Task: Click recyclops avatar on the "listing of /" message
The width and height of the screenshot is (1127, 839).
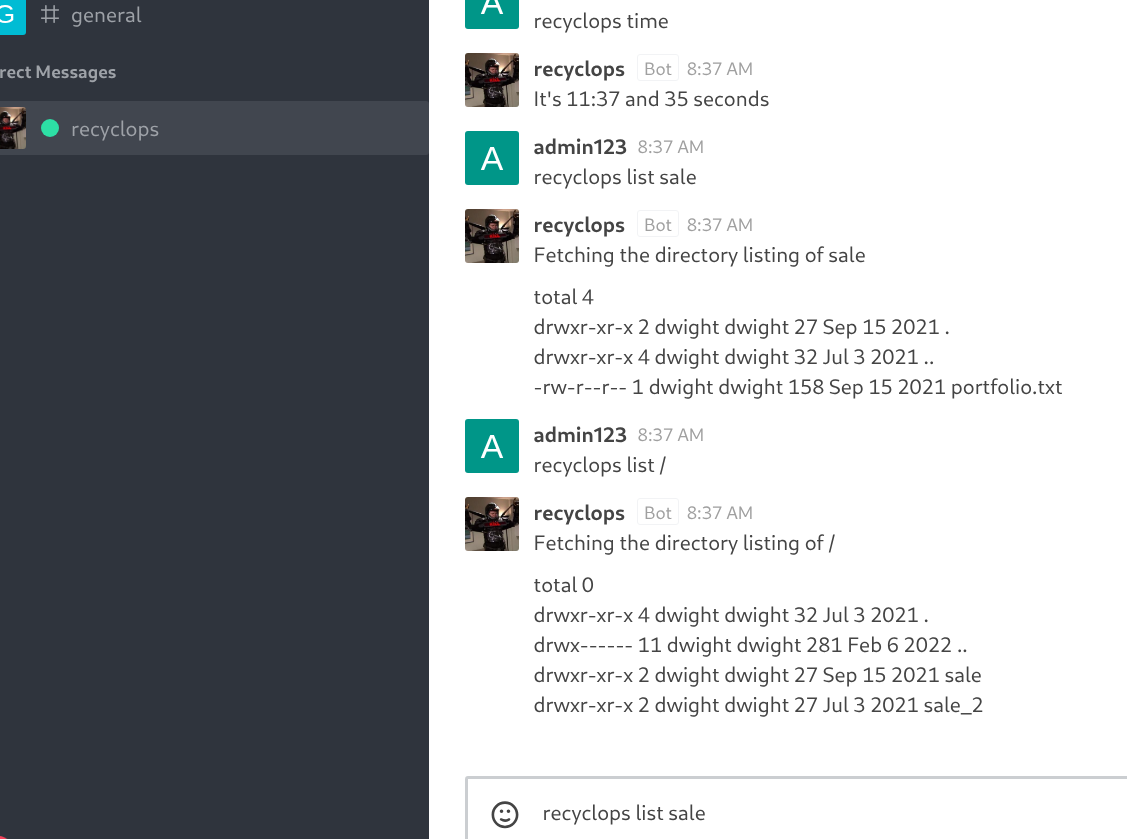Action: coord(492,524)
